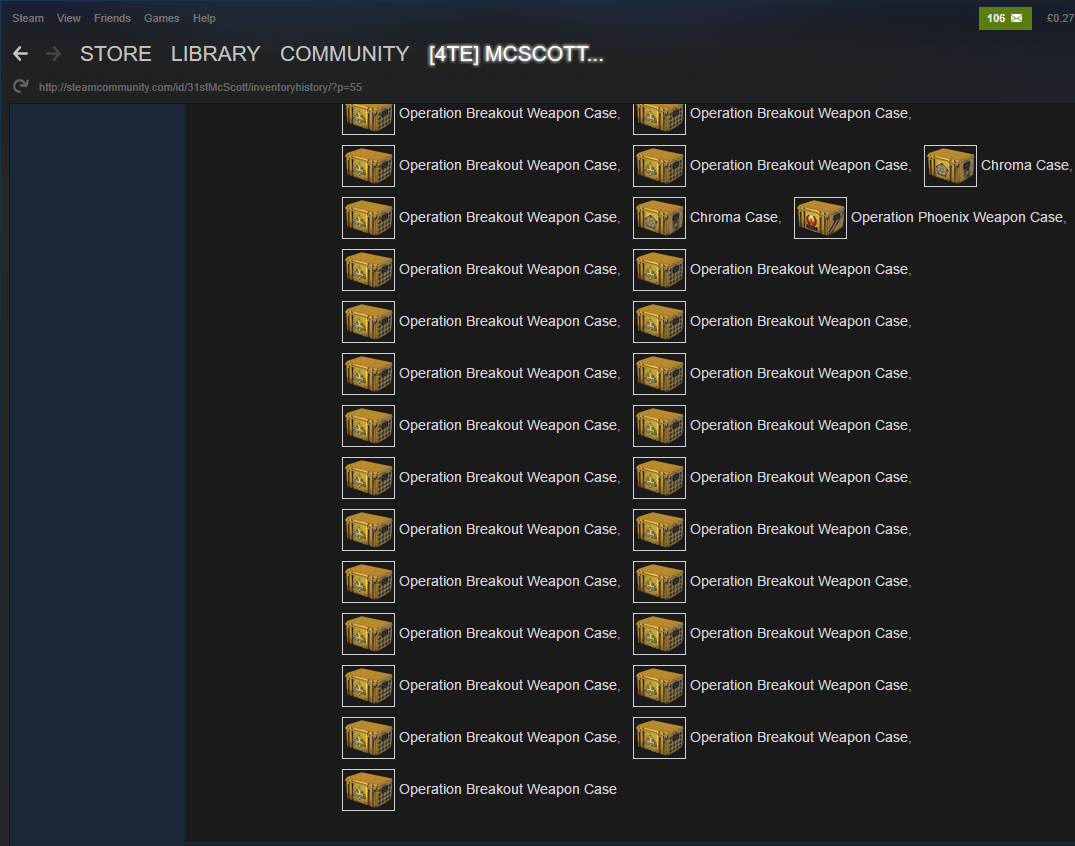
Task: Select the Chroma Case icon beside Operation Phoenix
Action: click(659, 218)
